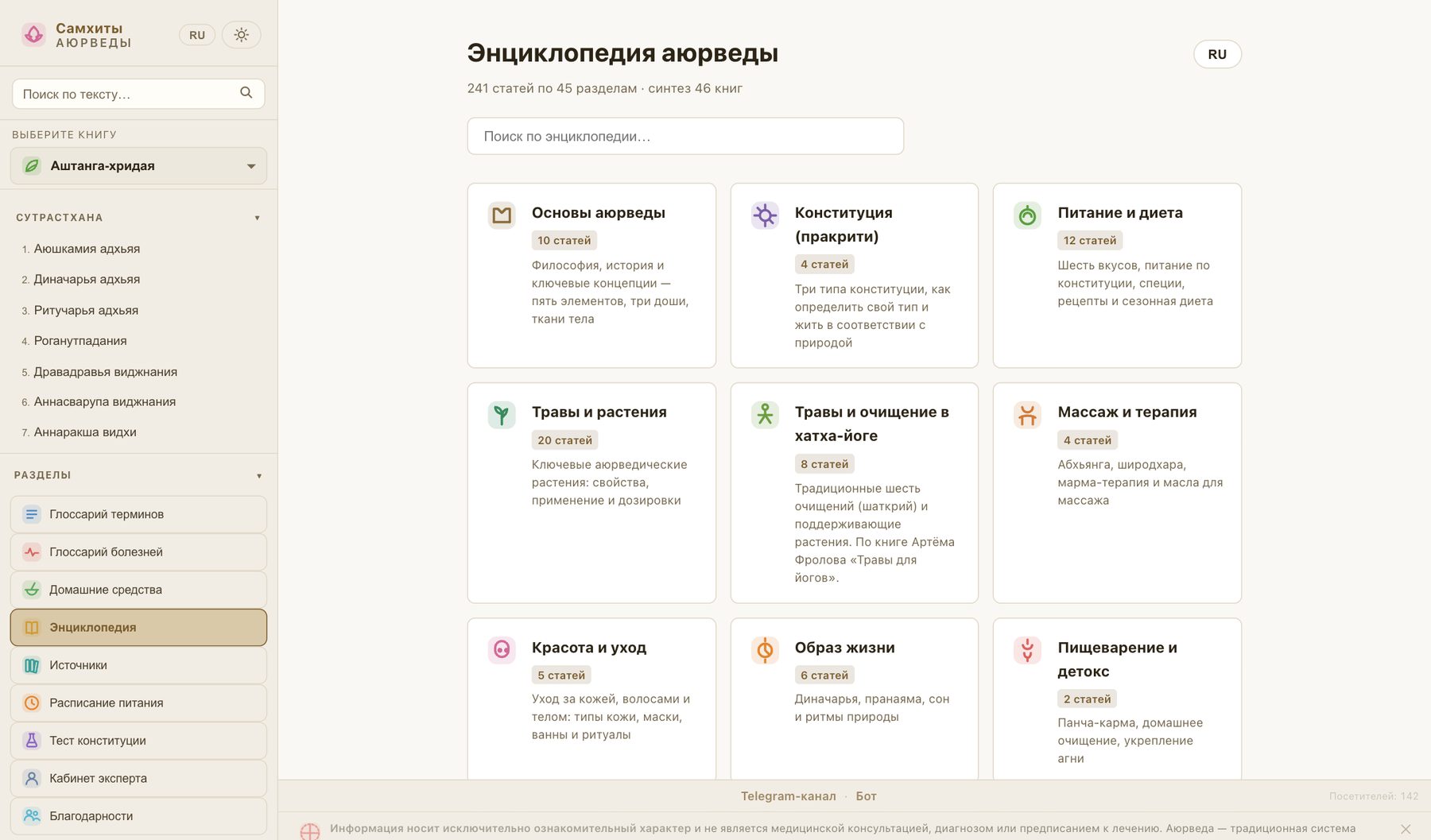Click the Конституция (пракрити) card icon
This screenshot has width=1431, height=840.
[x=765, y=215]
